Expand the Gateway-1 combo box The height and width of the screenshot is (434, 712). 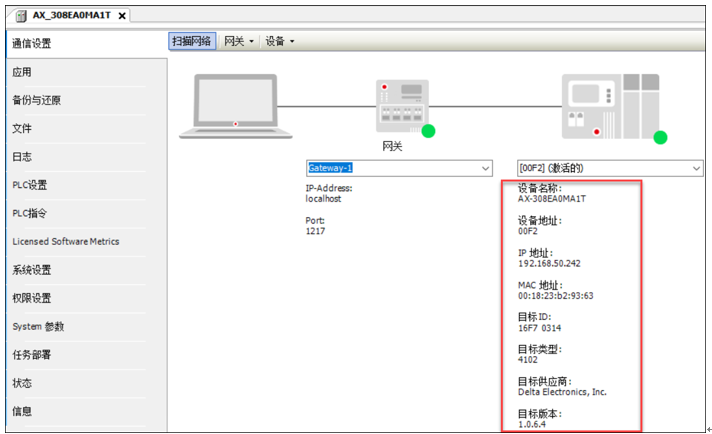(x=486, y=168)
